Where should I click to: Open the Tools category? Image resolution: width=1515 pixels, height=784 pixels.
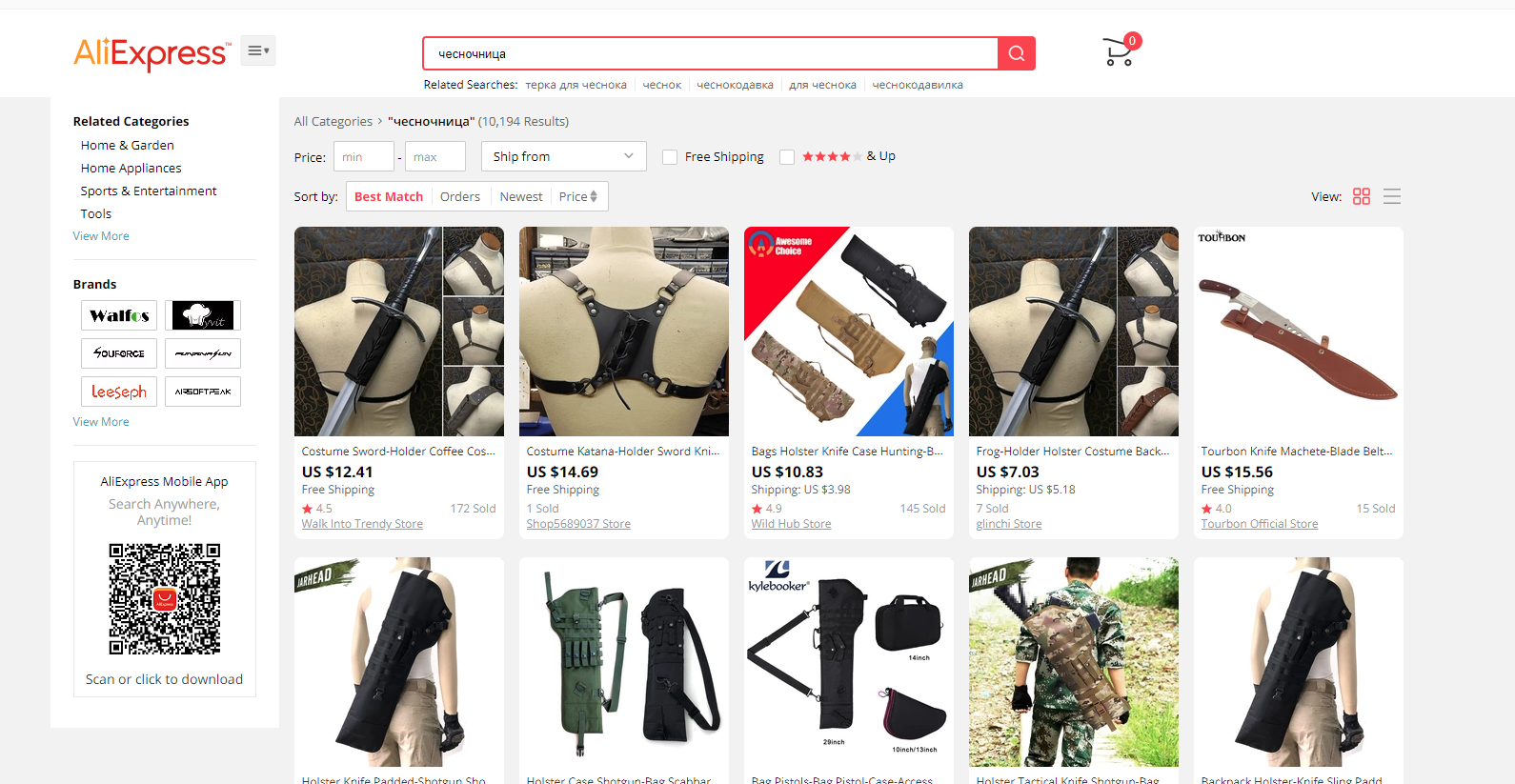(x=96, y=213)
